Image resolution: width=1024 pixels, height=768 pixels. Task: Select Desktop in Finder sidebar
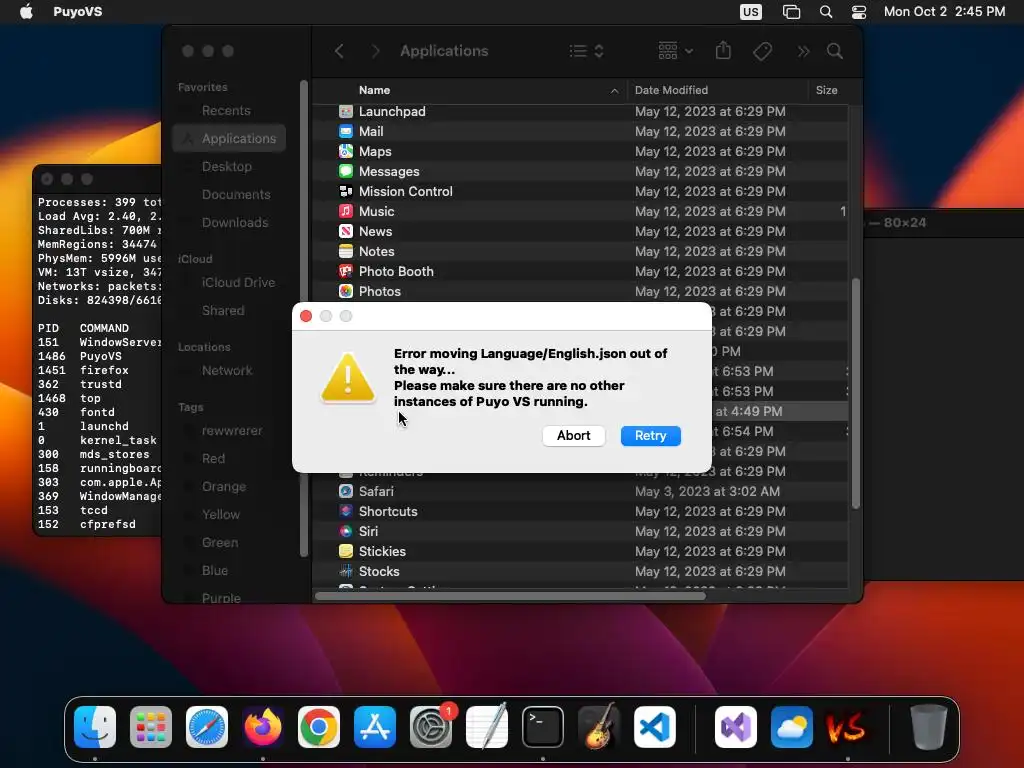click(x=227, y=167)
